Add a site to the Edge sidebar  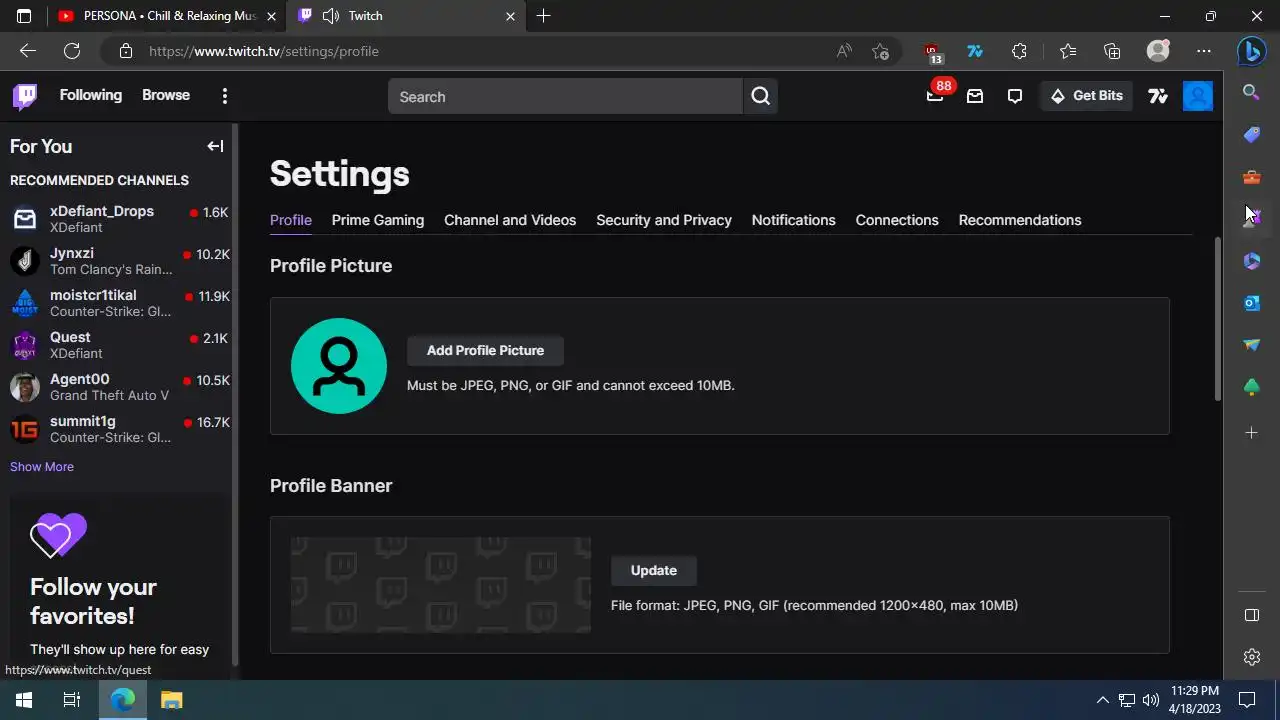click(x=1251, y=433)
